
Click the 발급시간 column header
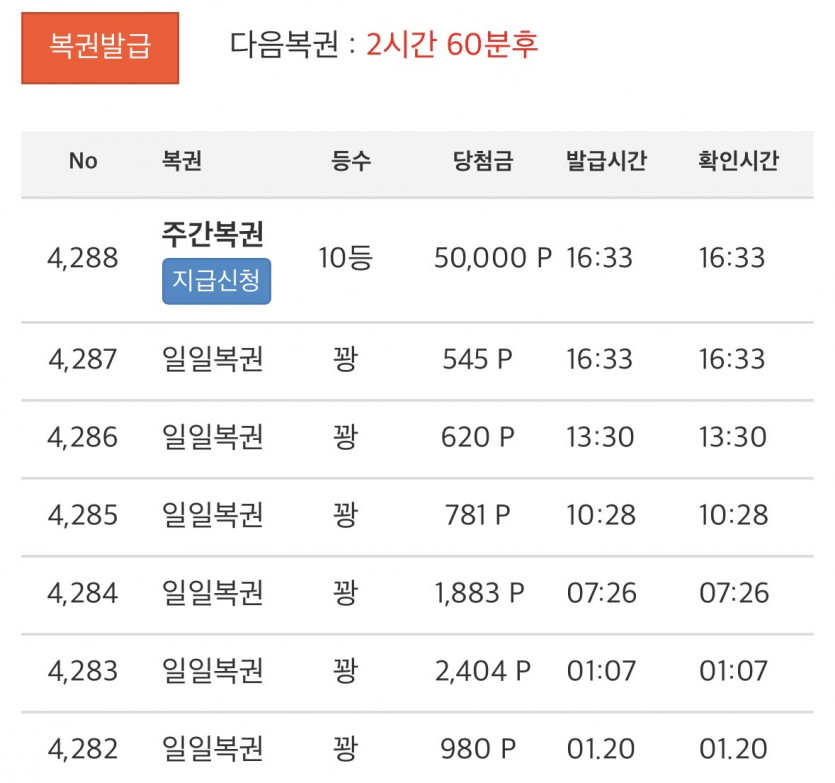(x=608, y=161)
